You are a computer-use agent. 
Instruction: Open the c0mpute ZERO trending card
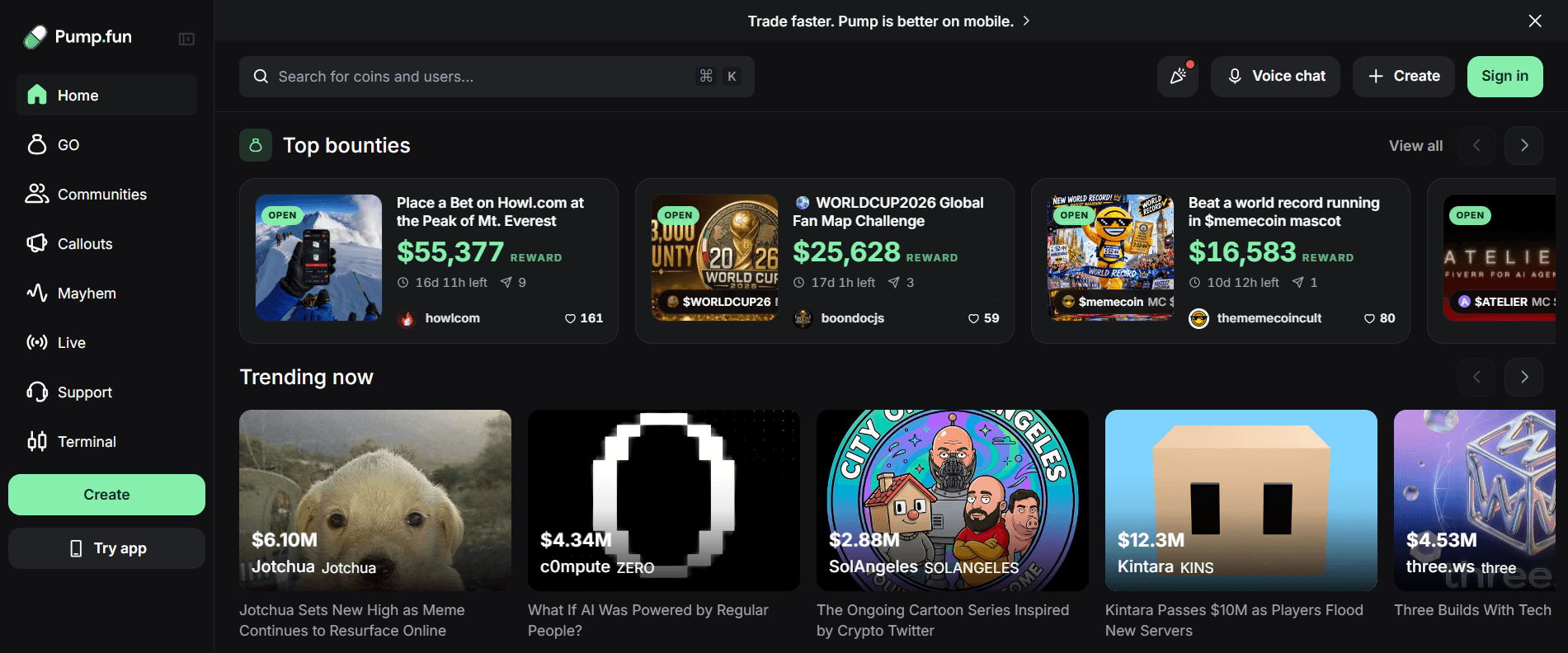pyautogui.click(x=664, y=500)
